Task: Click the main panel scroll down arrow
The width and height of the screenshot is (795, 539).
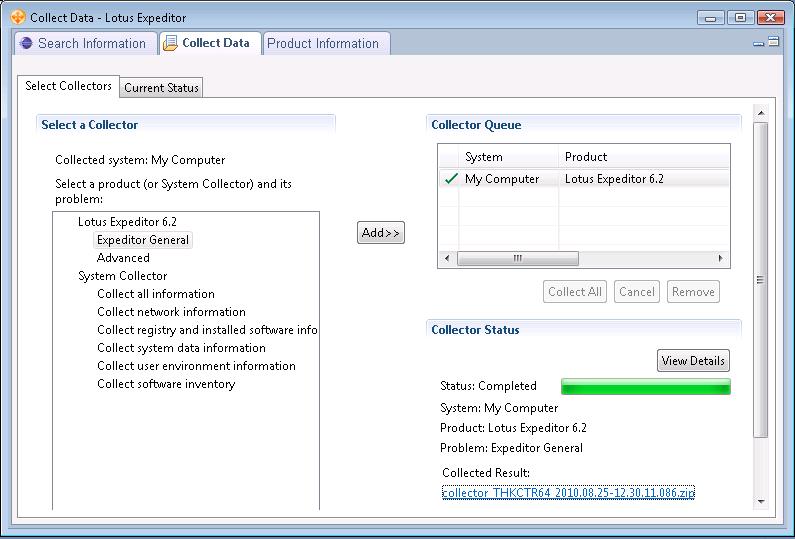Action: coord(761,501)
